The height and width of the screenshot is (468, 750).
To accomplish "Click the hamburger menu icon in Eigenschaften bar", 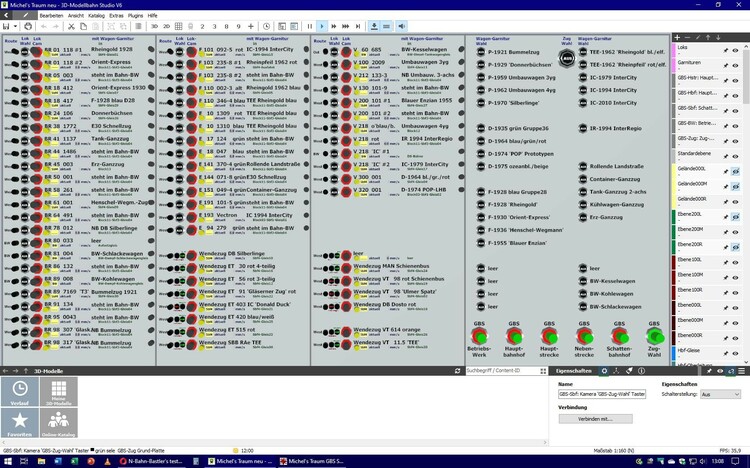I will tap(741, 371).
